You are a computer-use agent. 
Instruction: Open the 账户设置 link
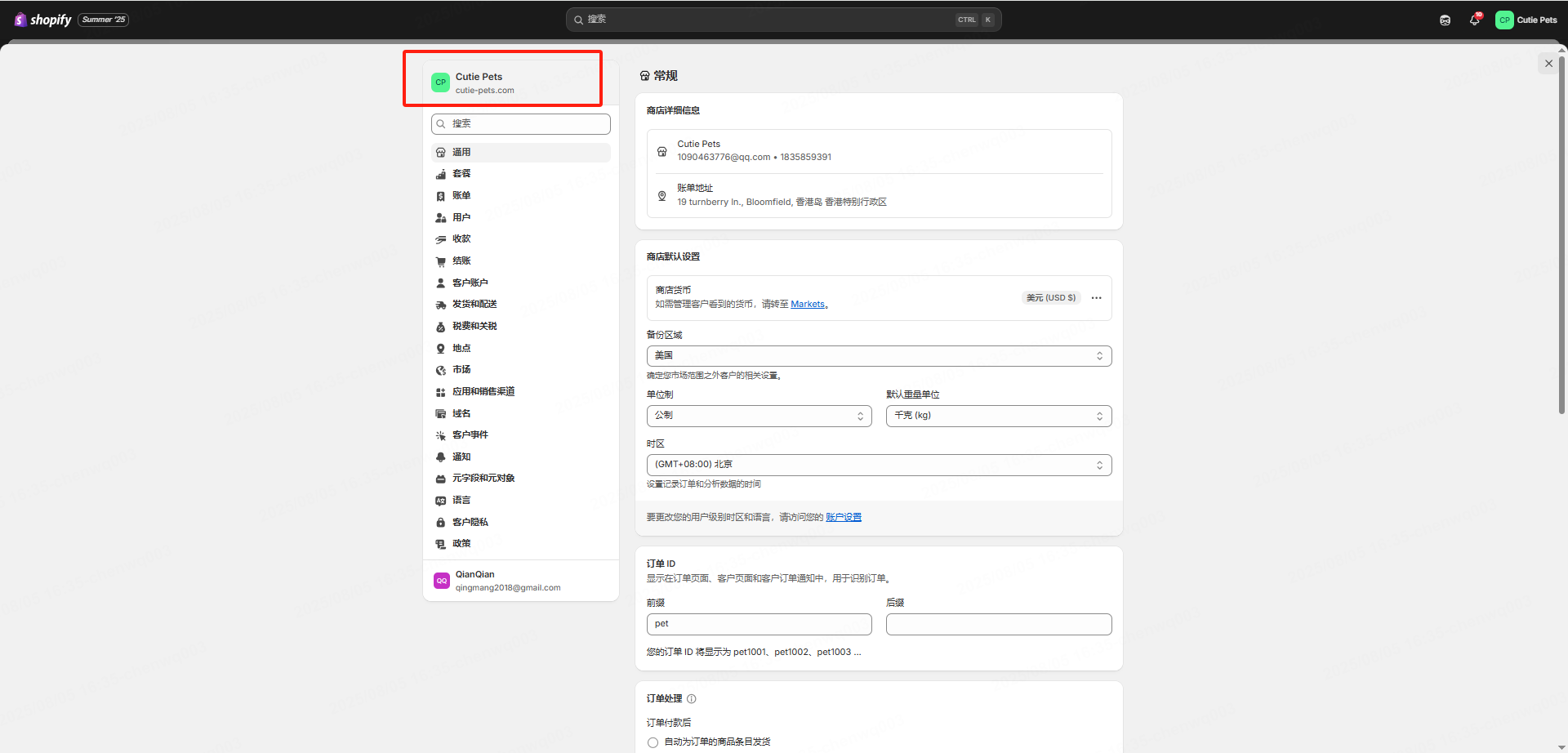(844, 518)
